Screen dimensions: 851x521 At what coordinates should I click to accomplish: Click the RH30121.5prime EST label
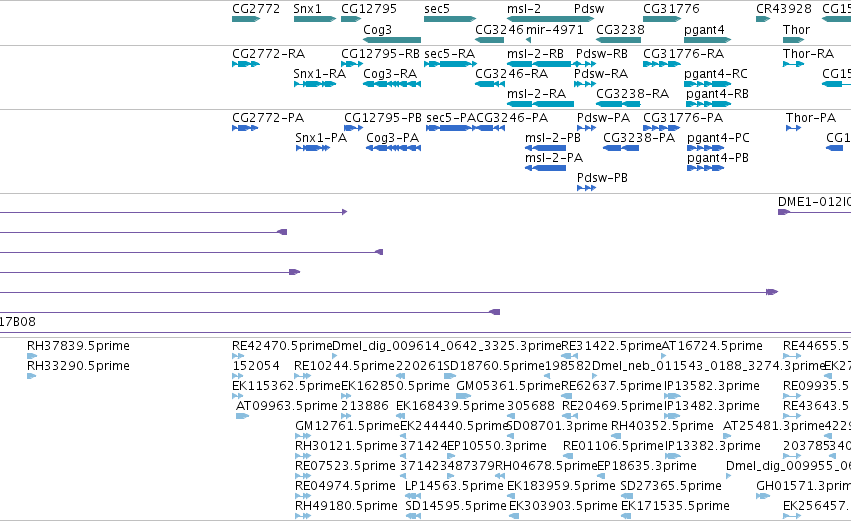pyautogui.click(x=346, y=446)
